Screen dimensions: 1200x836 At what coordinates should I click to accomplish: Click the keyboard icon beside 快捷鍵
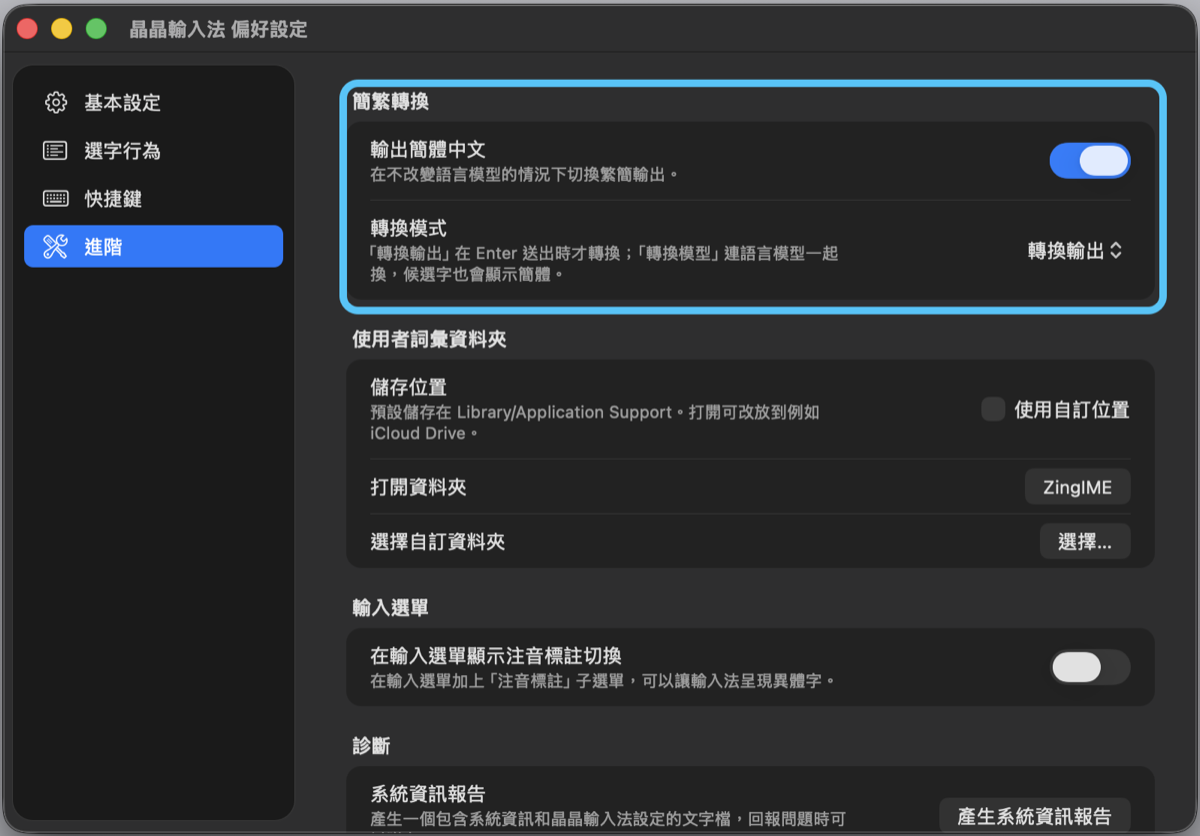coord(56,198)
